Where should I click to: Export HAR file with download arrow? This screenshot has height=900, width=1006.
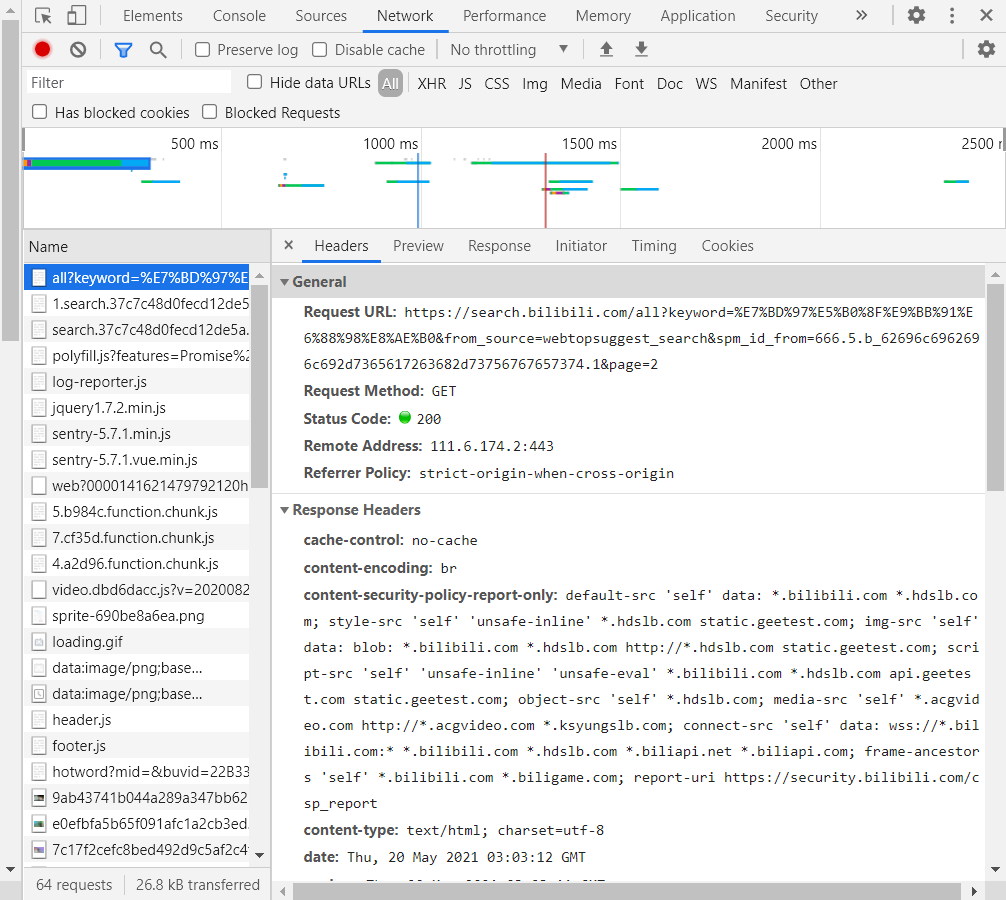(x=641, y=49)
